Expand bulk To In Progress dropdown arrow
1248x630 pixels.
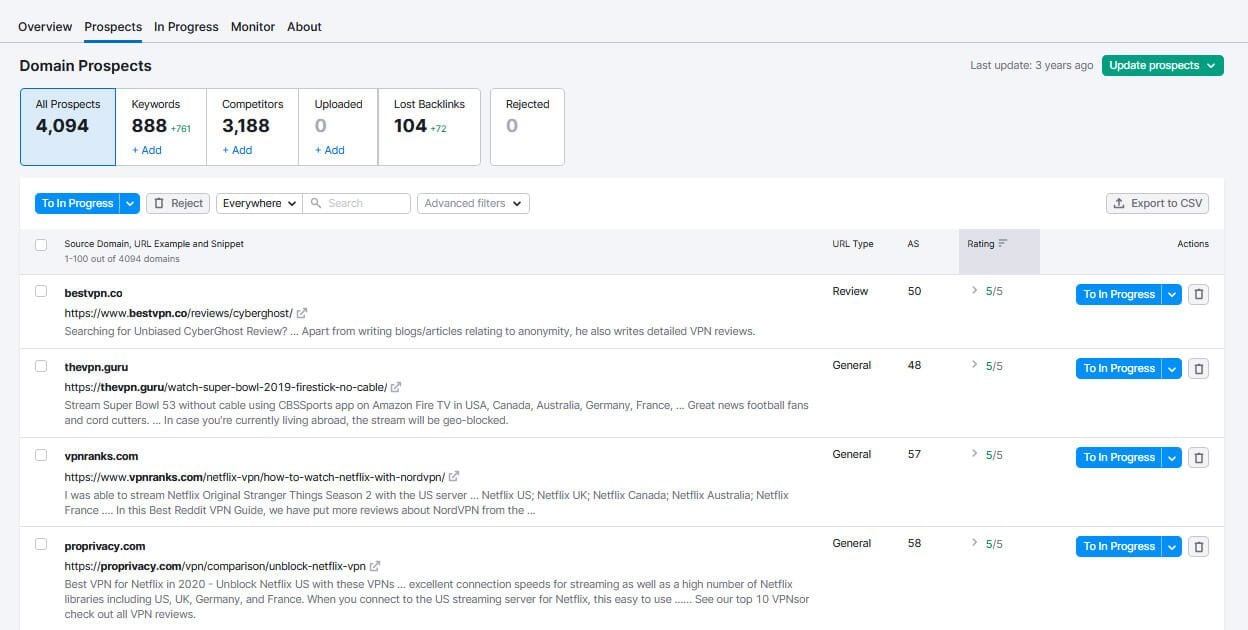click(x=130, y=203)
